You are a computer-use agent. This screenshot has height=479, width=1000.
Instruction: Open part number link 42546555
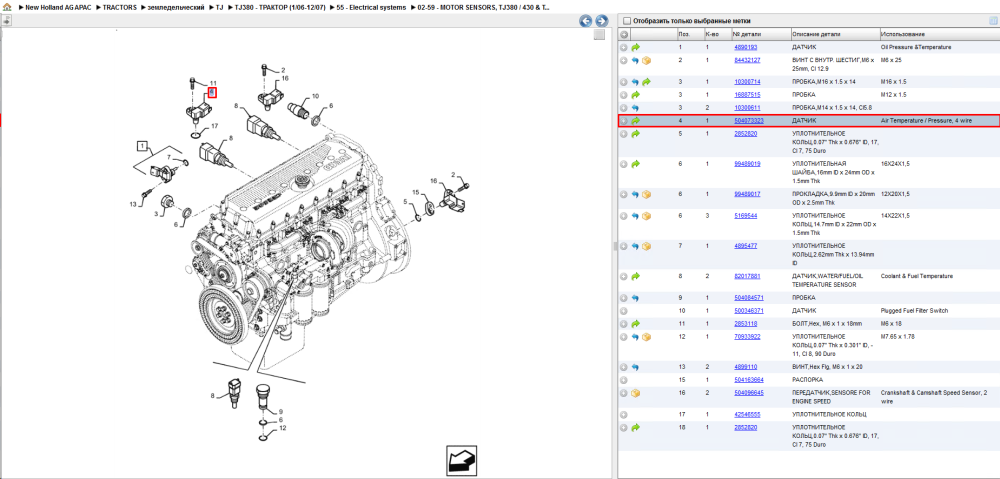click(747, 415)
